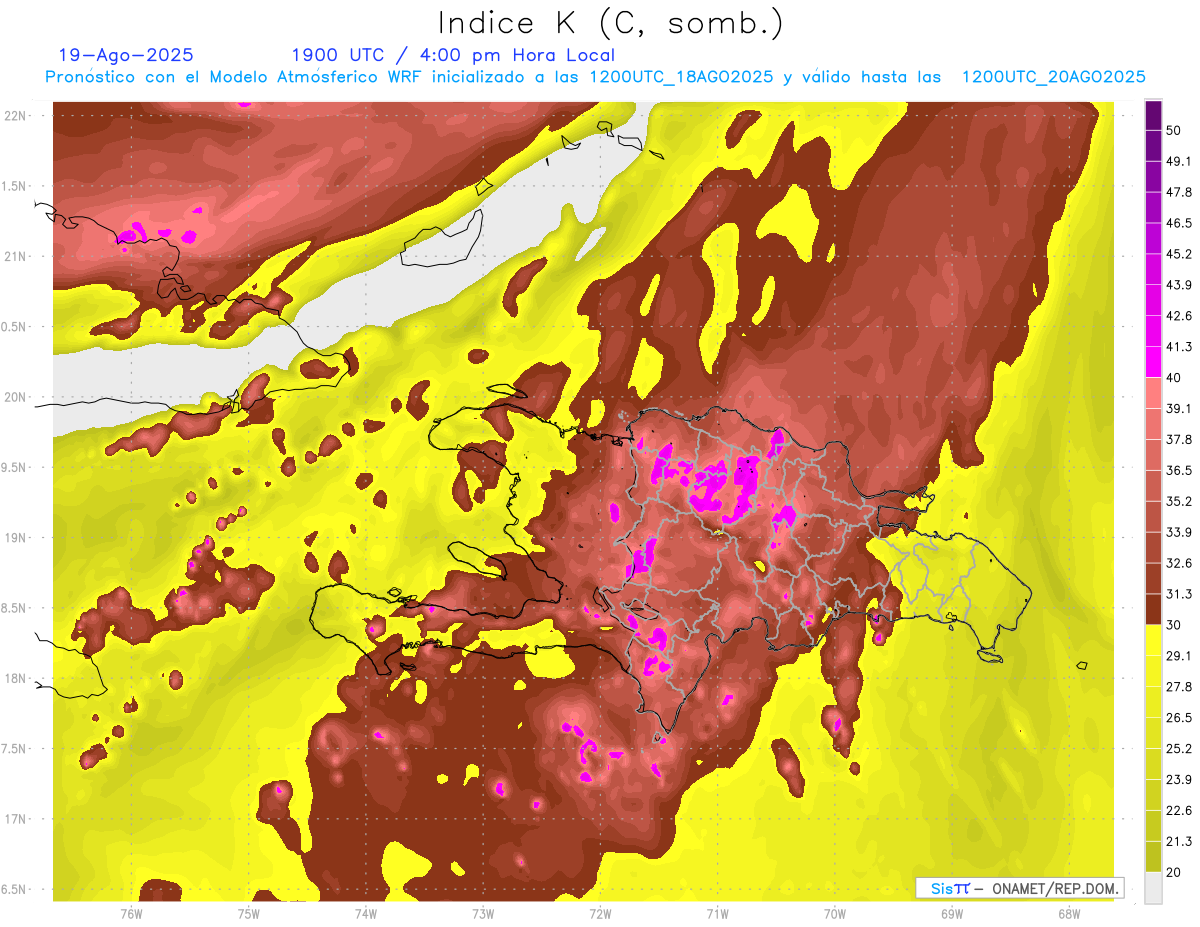The width and height of the screenshot is (1200, 927).
Task: Click the dark brown swatch between 30 and 31.3
Action: pyautogui.click(x=1154, y=609)
